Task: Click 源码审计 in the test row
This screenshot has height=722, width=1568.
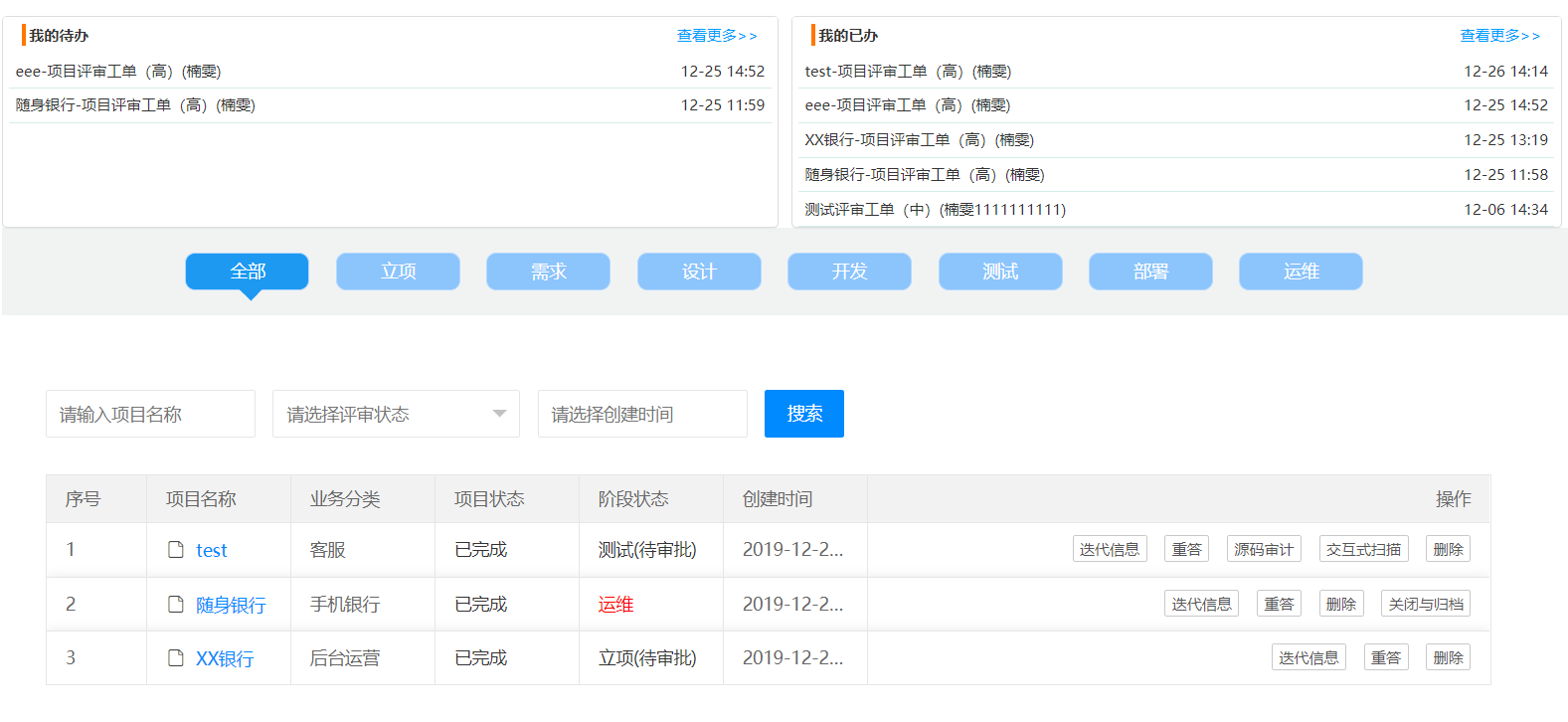Action: [1264, 549]
